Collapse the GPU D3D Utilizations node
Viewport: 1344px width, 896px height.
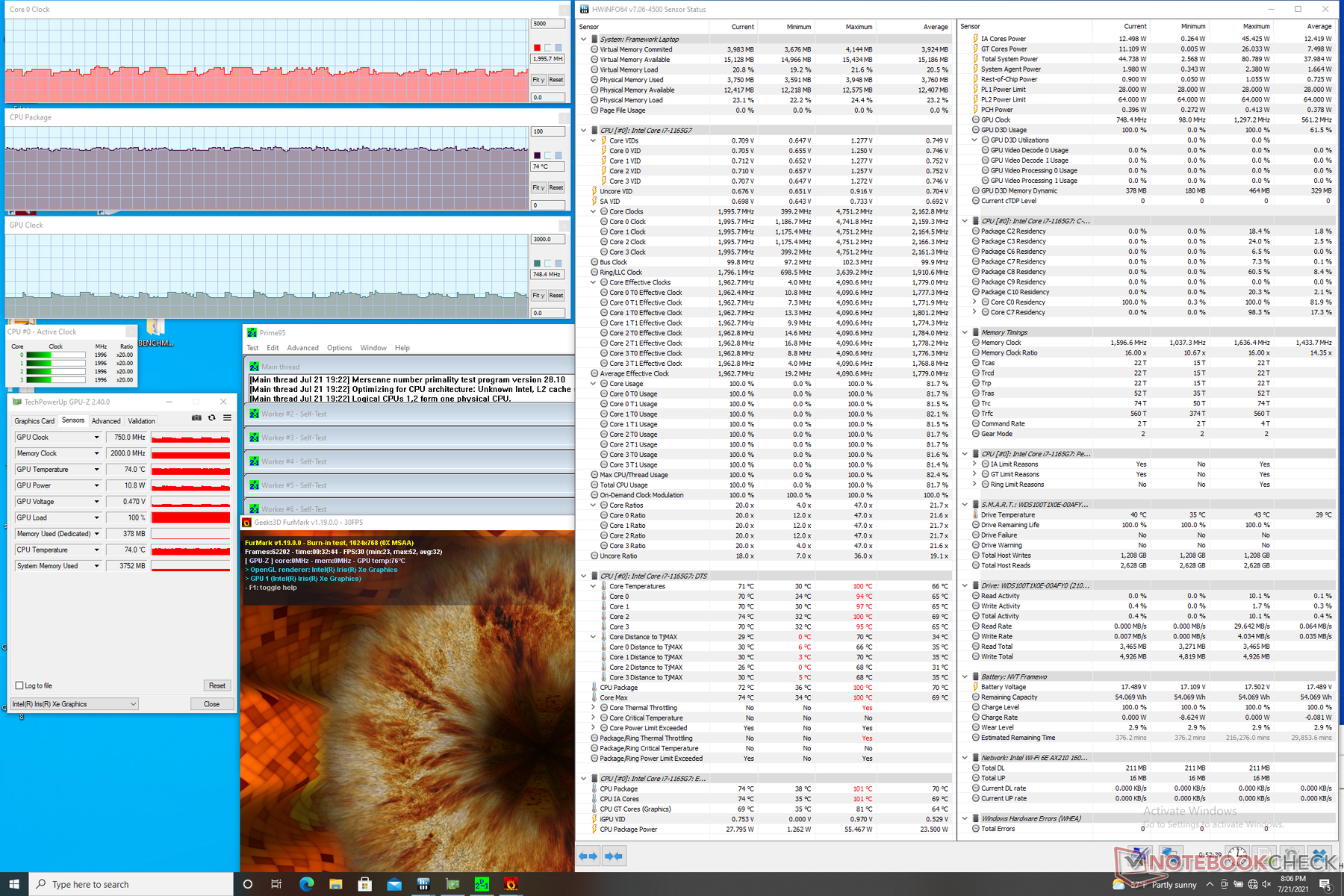[974, 140]
